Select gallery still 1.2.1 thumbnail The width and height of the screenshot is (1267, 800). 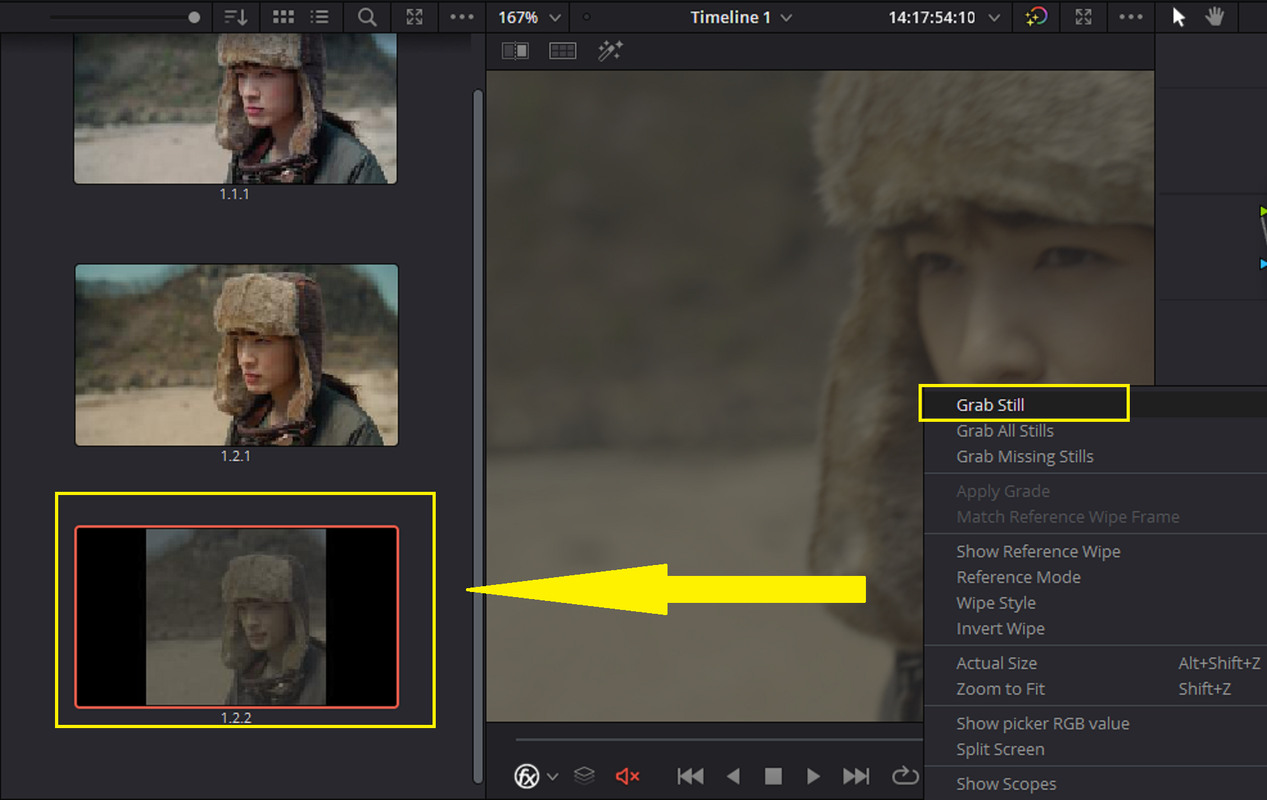click(236, 355)
